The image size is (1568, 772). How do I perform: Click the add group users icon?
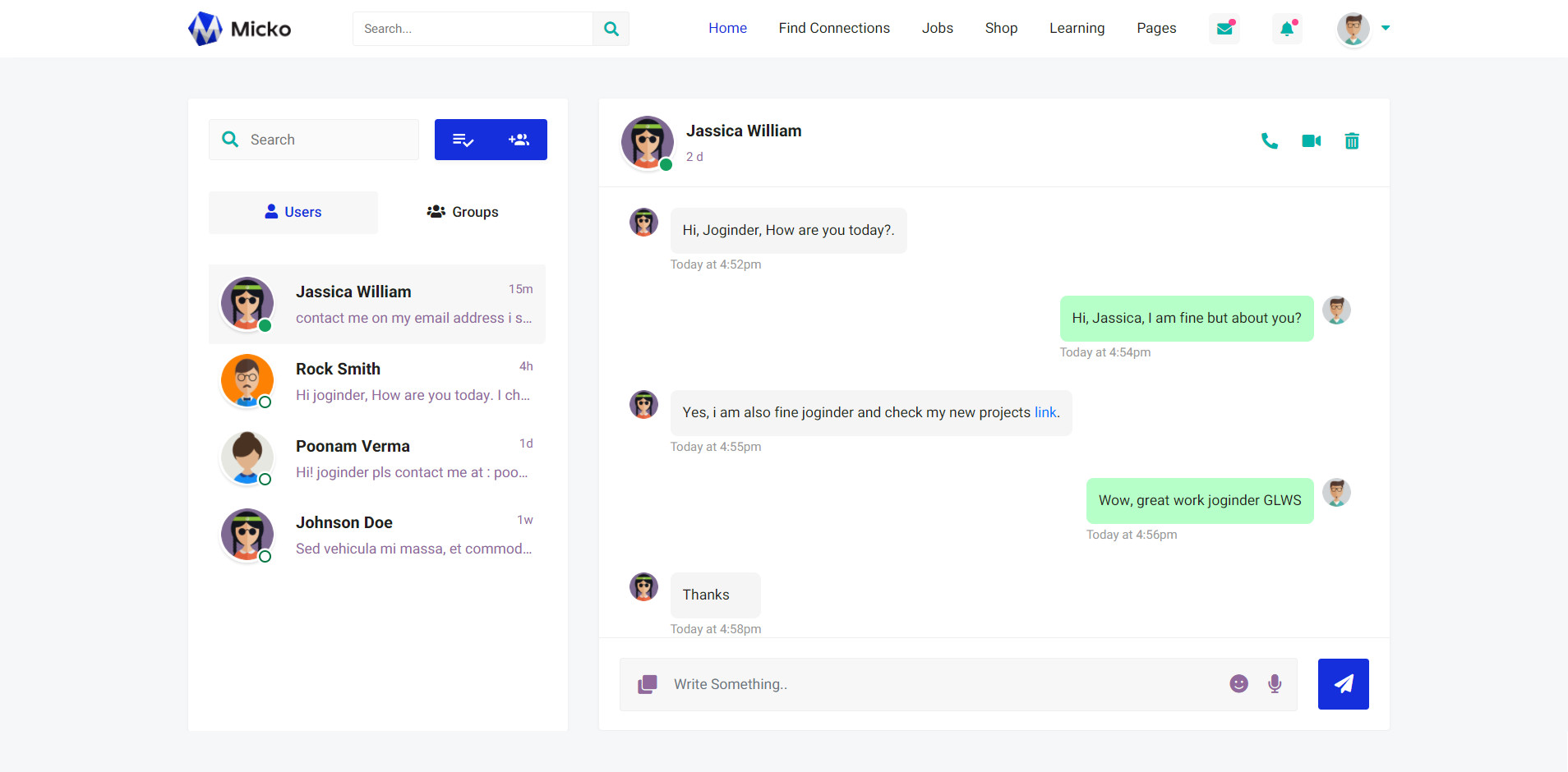[x=519, y=140]
